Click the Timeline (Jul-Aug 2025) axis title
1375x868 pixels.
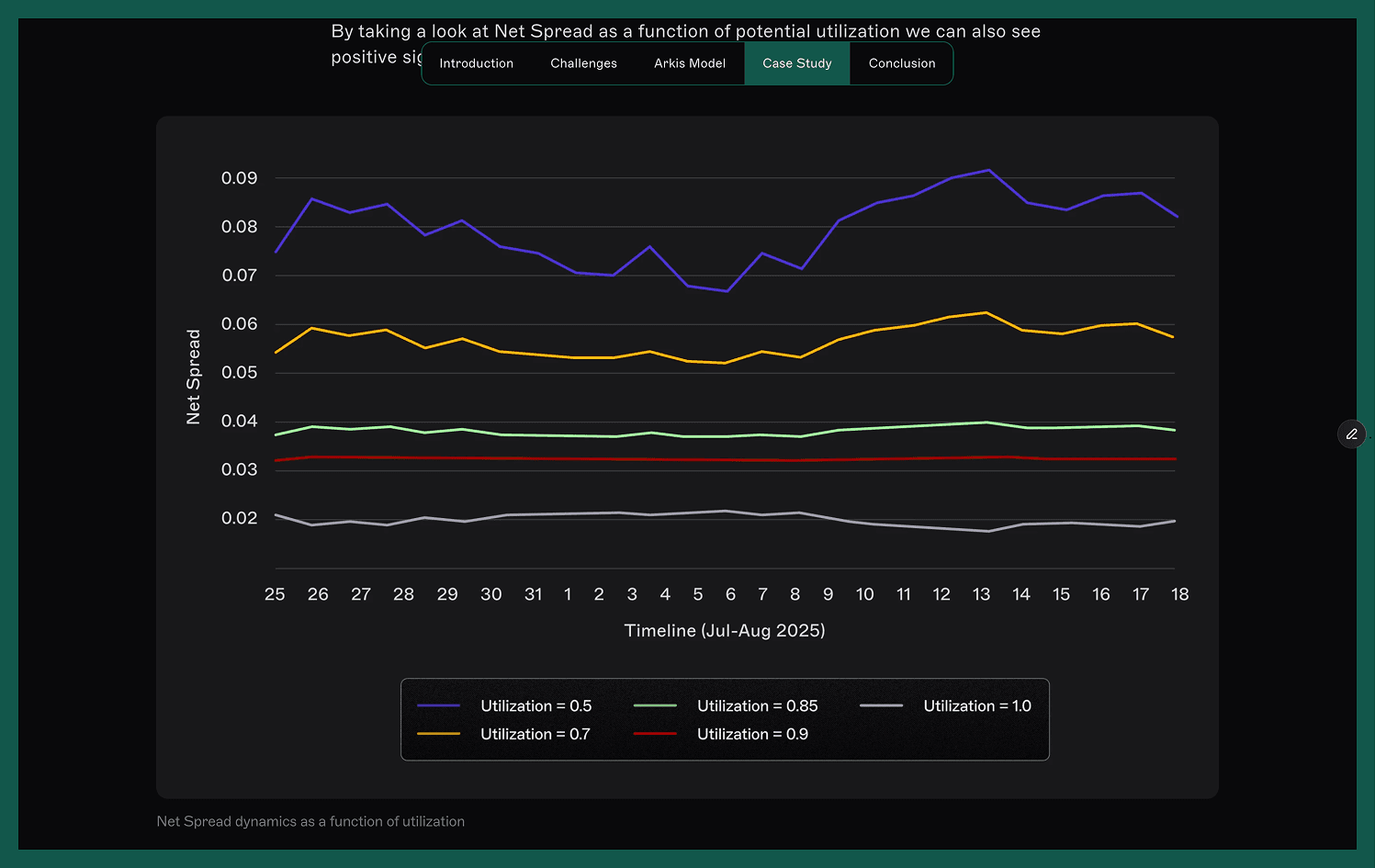(x=725, y=630)
